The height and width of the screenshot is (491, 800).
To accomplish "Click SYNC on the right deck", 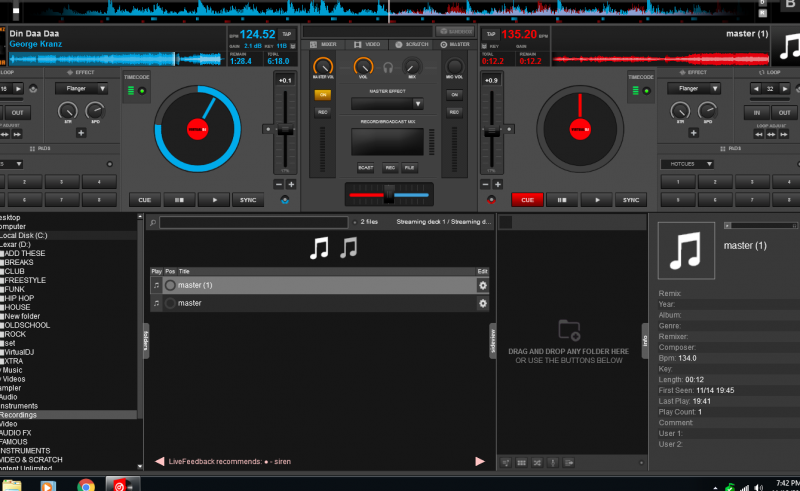I will pyautogui.click(x=631, y=200).
